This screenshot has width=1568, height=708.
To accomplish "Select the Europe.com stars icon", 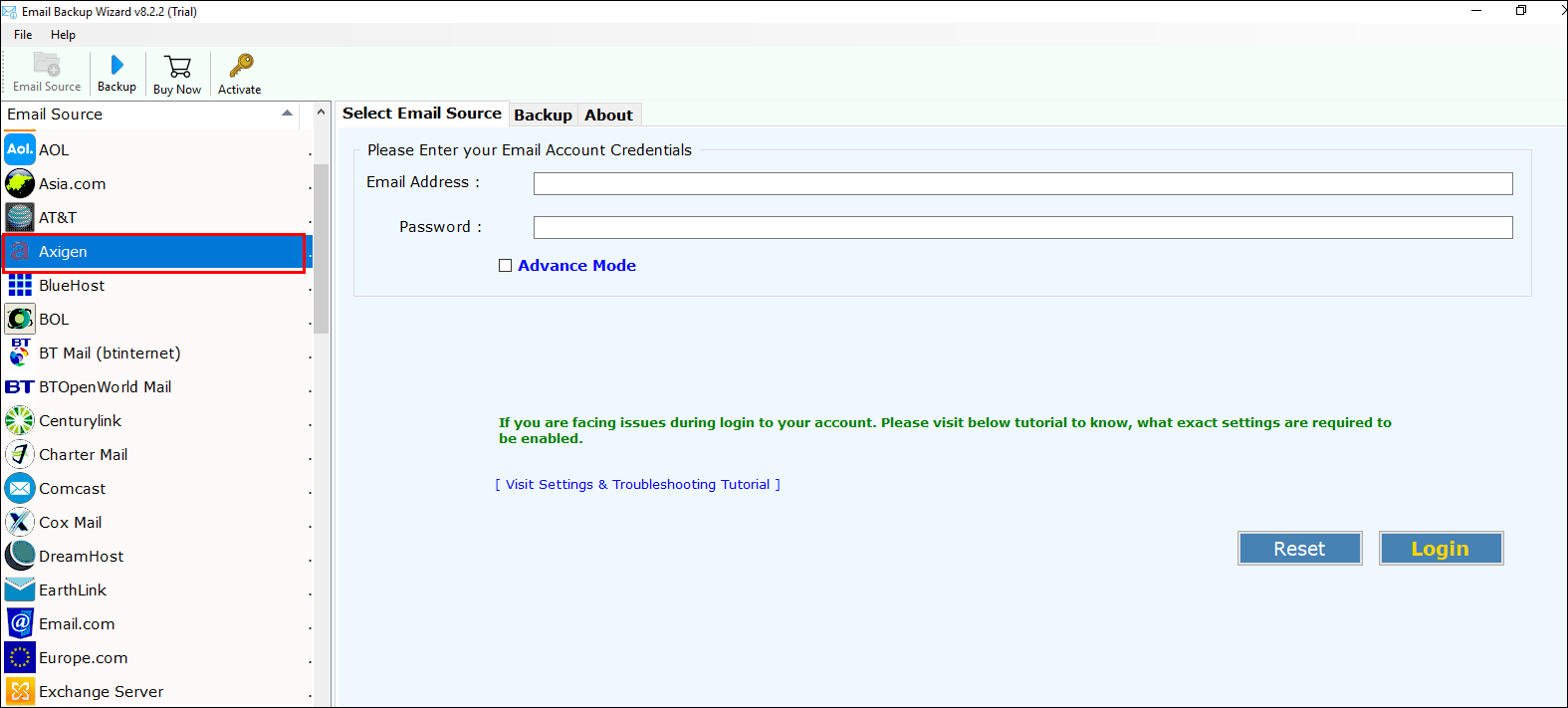I will [x=20, y=657].
